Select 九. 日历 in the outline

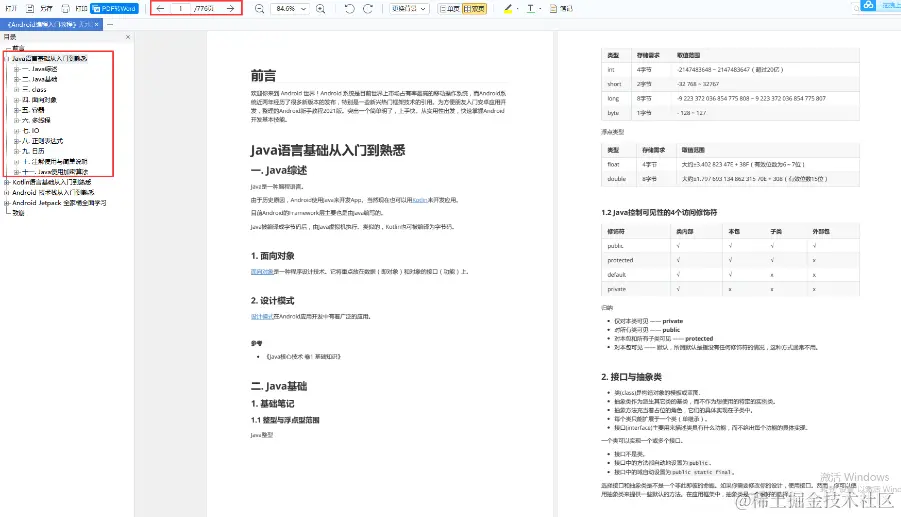[33, 151]
